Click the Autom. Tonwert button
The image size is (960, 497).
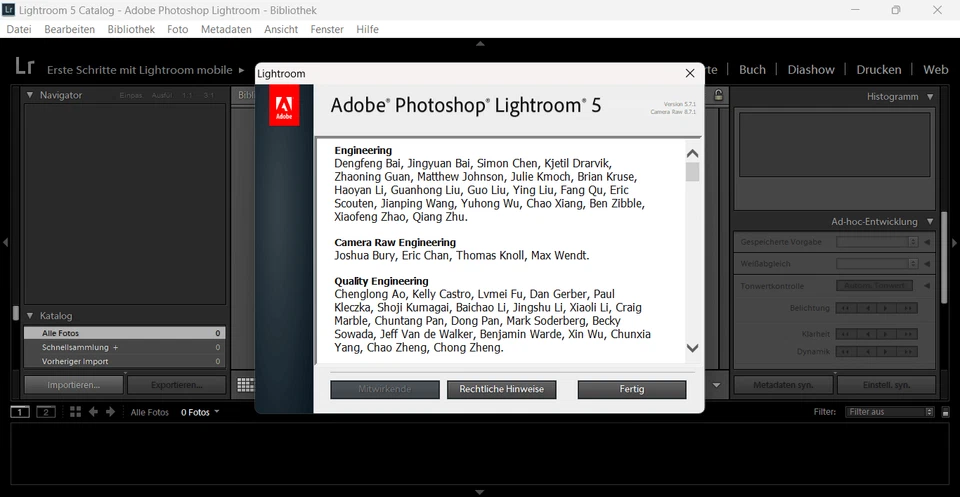[x=874, y=286]
